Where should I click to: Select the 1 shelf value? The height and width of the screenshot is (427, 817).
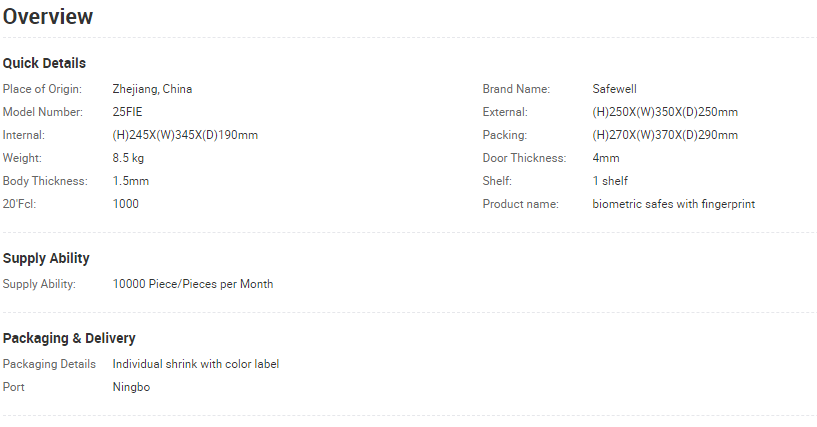[x=610, y=181]
